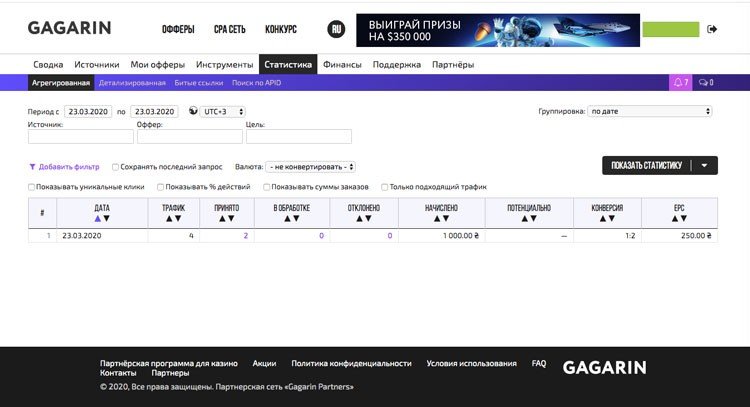Open the Финансы tab
Image resolution: width=750 pixels, height=407 pixels.
point(342,65)
